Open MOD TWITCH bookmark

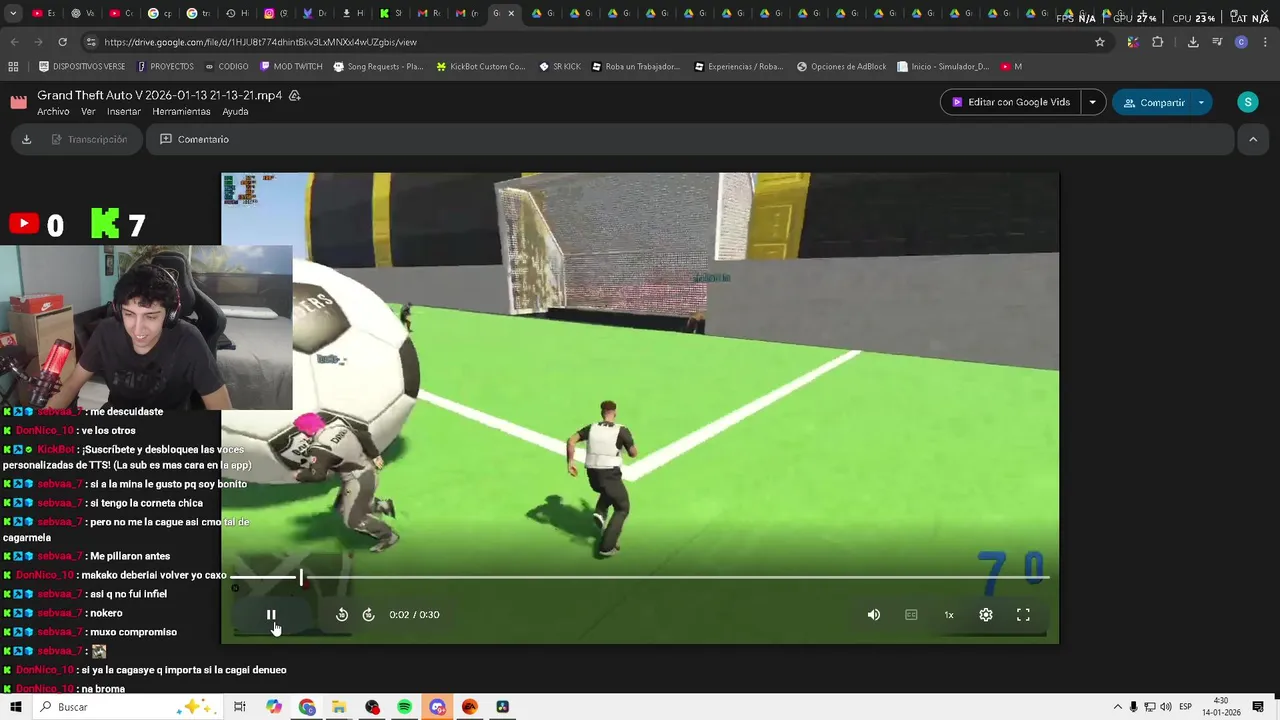pos(291,67)
